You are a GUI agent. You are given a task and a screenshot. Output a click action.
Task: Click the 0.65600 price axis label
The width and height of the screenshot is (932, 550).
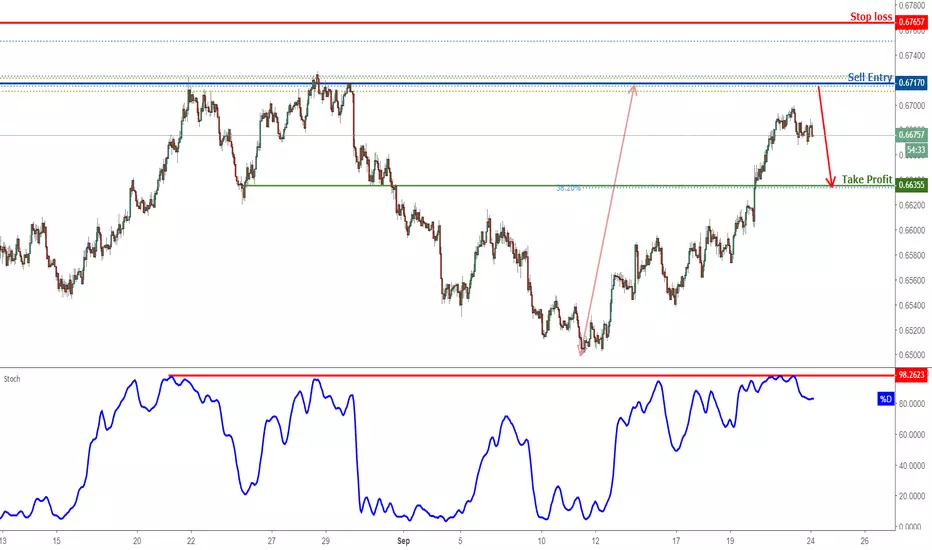click(x=912, y=280)
